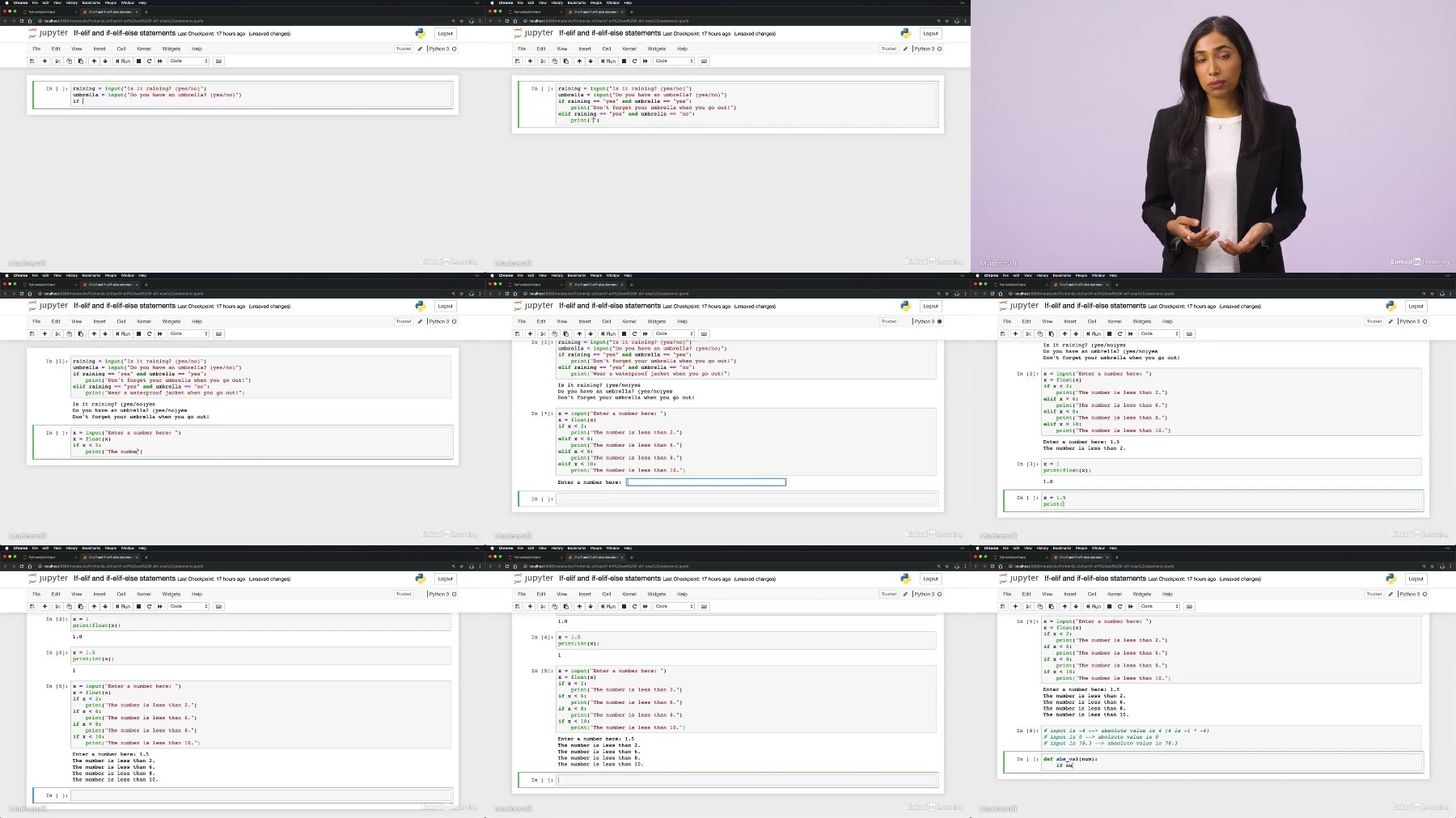Screen dimensions: 1456x818
Task: Open Kernel menu in lone 'if' frame notebook
Action: (x=144, y=49)
